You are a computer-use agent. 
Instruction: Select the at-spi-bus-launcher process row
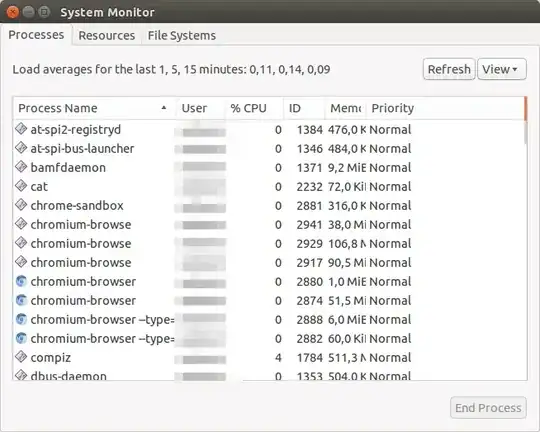pyautogui.click(x=269, y=148)
